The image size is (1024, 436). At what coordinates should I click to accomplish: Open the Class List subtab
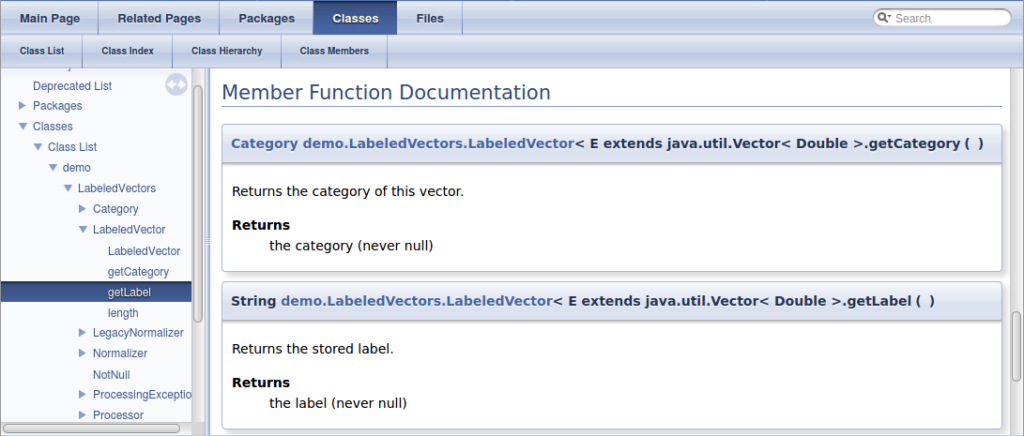coord(42,51)
